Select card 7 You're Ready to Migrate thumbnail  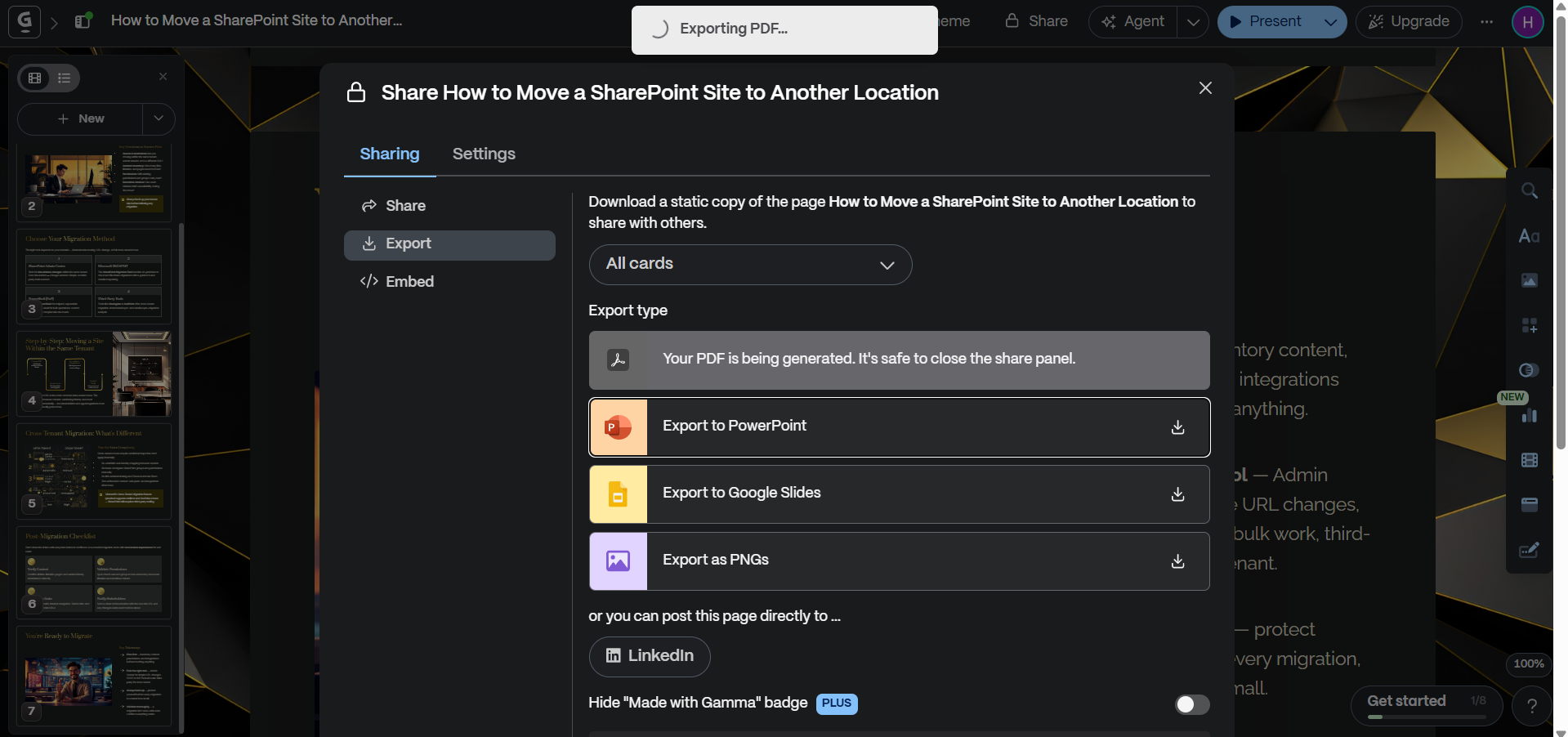coord(94,676)
